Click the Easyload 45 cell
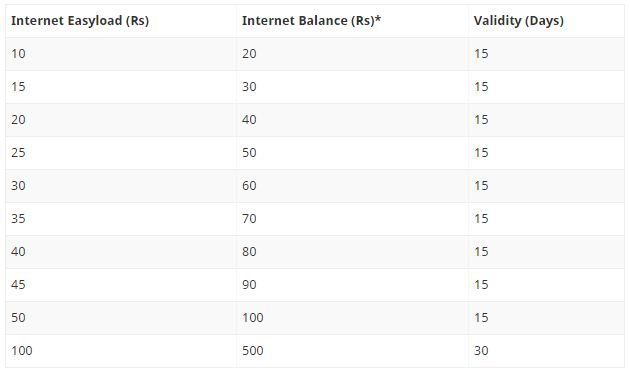The height and width of the screenshot is (374, 630). (121, 285)
